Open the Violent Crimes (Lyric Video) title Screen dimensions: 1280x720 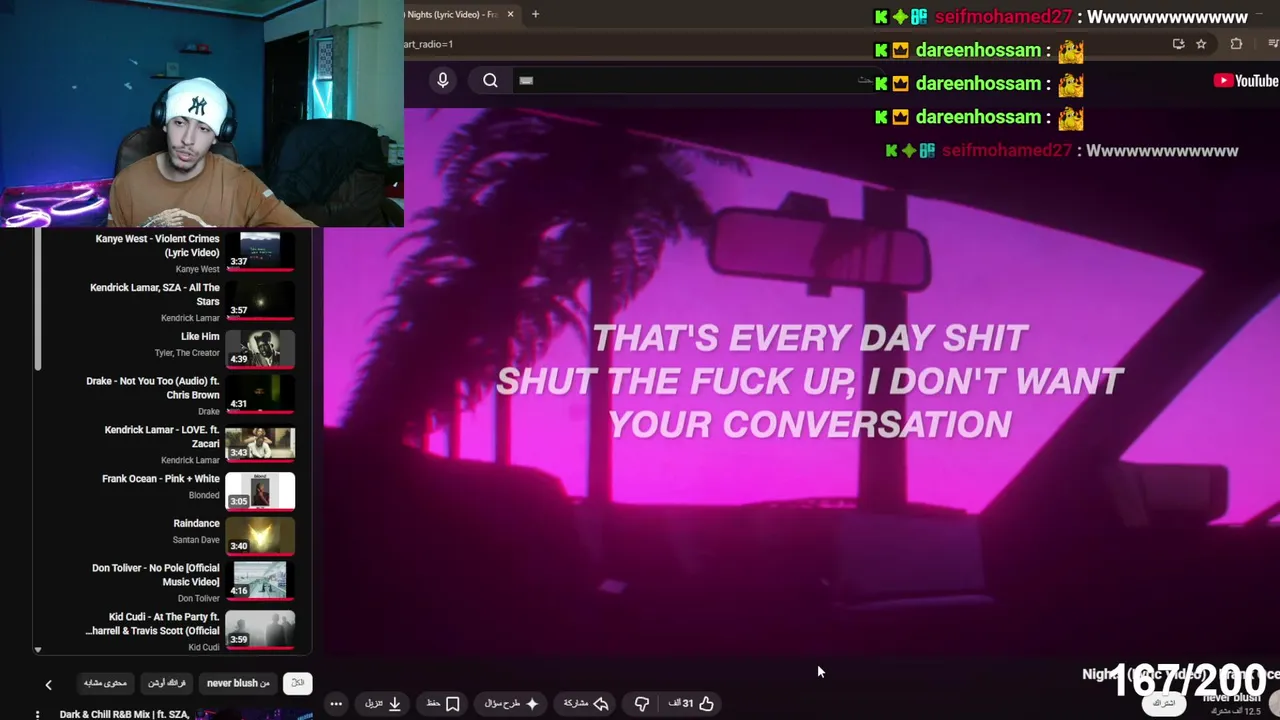[x=158, y=246]
